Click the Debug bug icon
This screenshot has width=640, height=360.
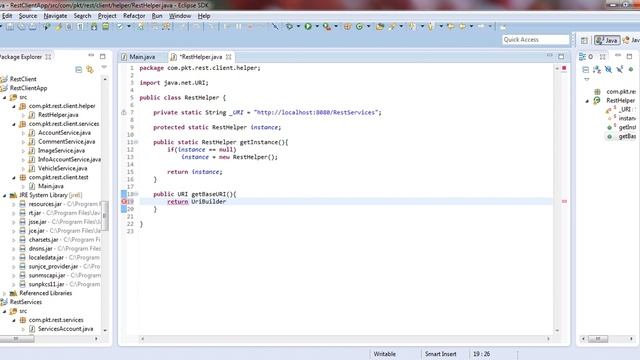tap(289, 27)
